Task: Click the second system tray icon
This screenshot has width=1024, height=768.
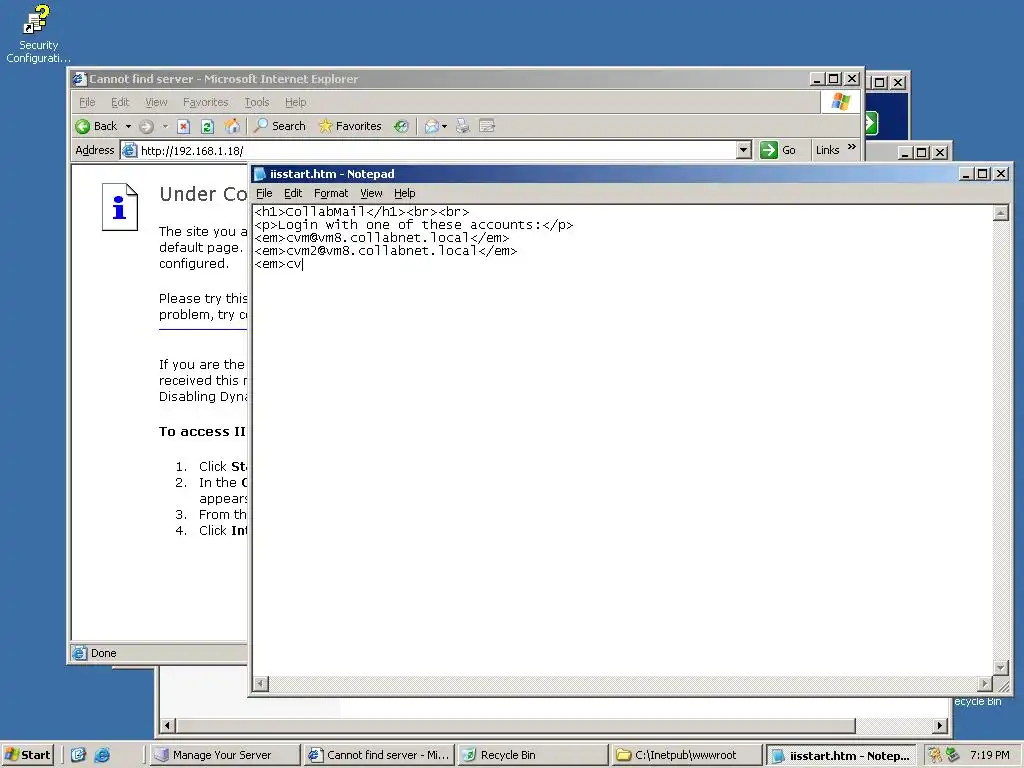Action: point(953,755)
